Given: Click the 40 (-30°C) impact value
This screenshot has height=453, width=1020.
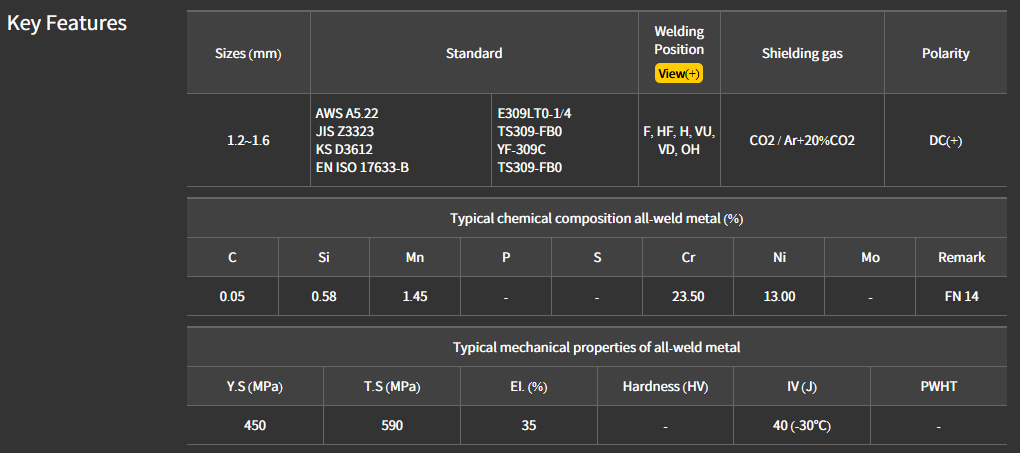Looking at the screenshot, I should point(801,425).
